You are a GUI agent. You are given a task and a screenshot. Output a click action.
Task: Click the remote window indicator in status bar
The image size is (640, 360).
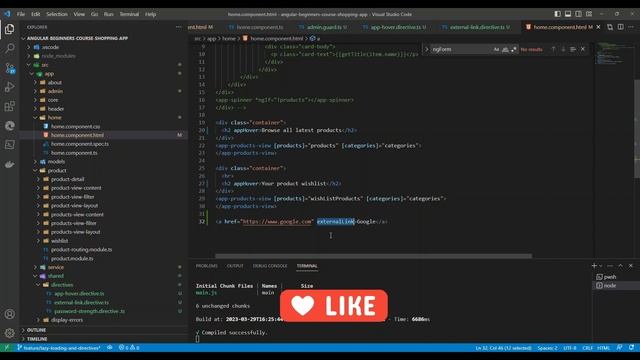(x=6, y=348)
